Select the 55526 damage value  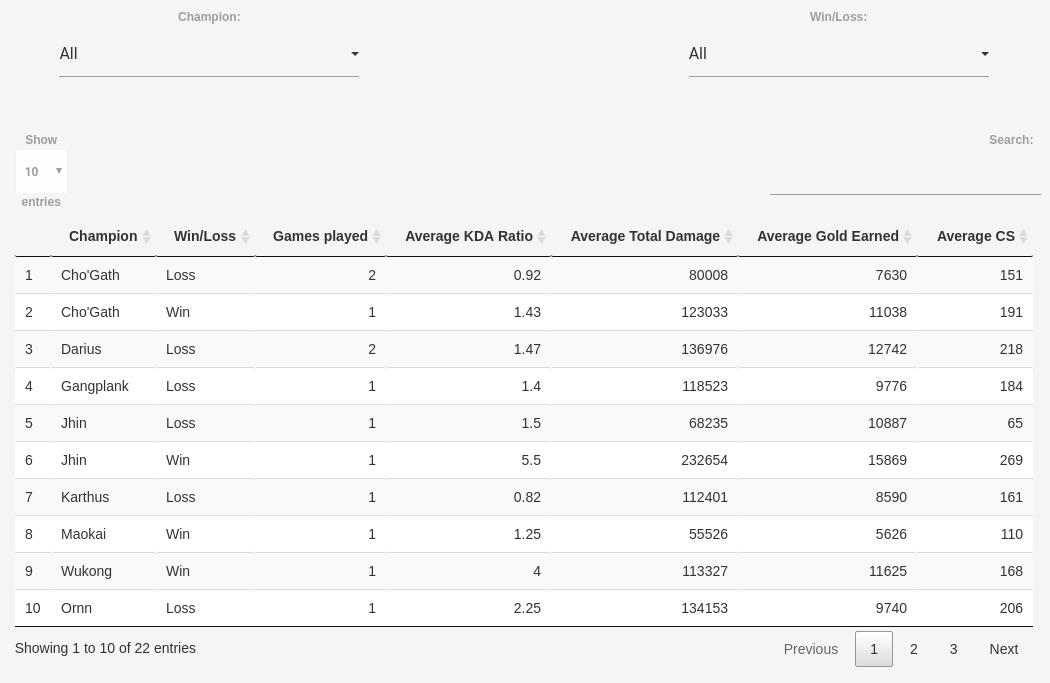pyautogui.click(x=708, y=534)
